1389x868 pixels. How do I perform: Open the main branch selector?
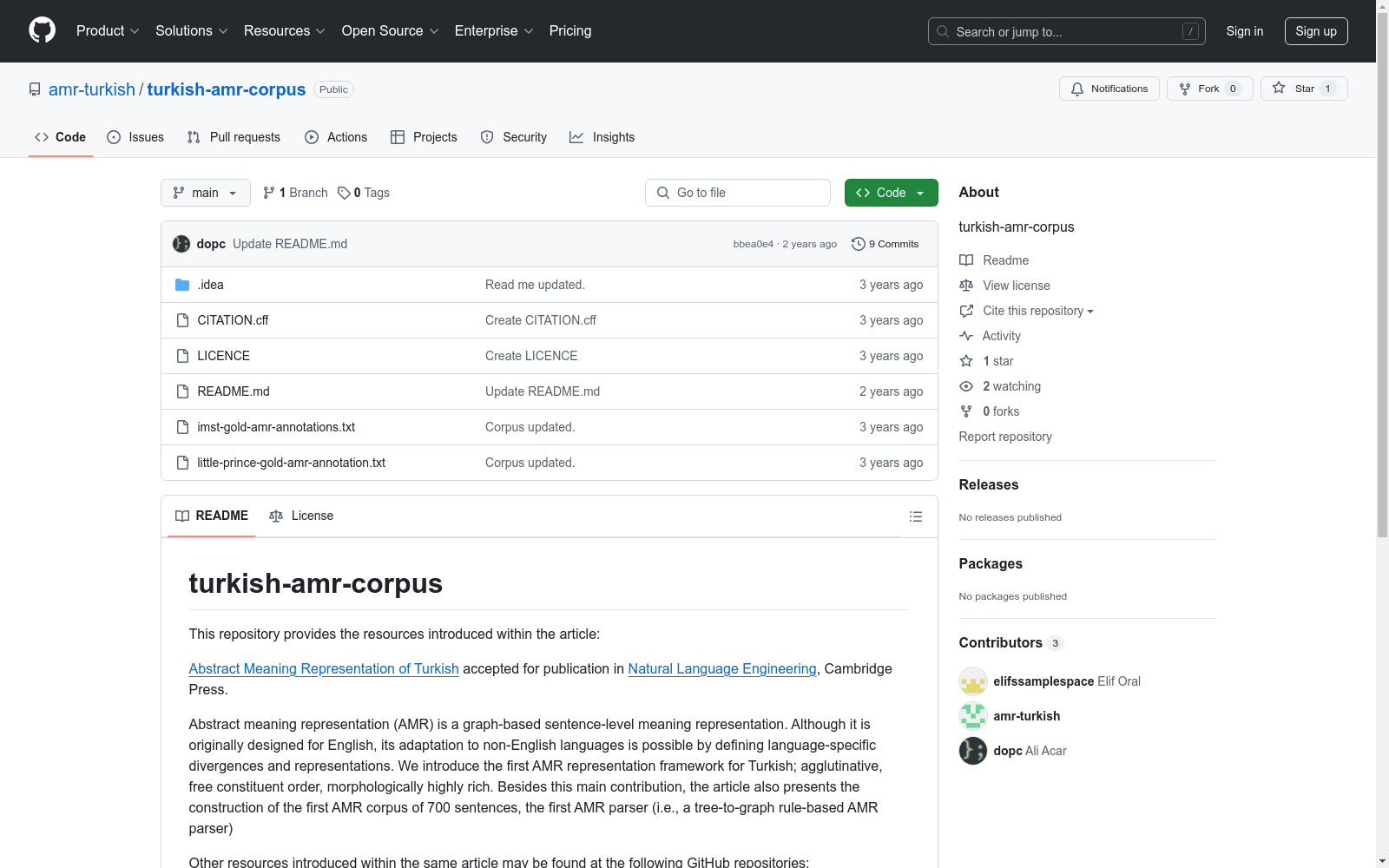click(206, 193)
